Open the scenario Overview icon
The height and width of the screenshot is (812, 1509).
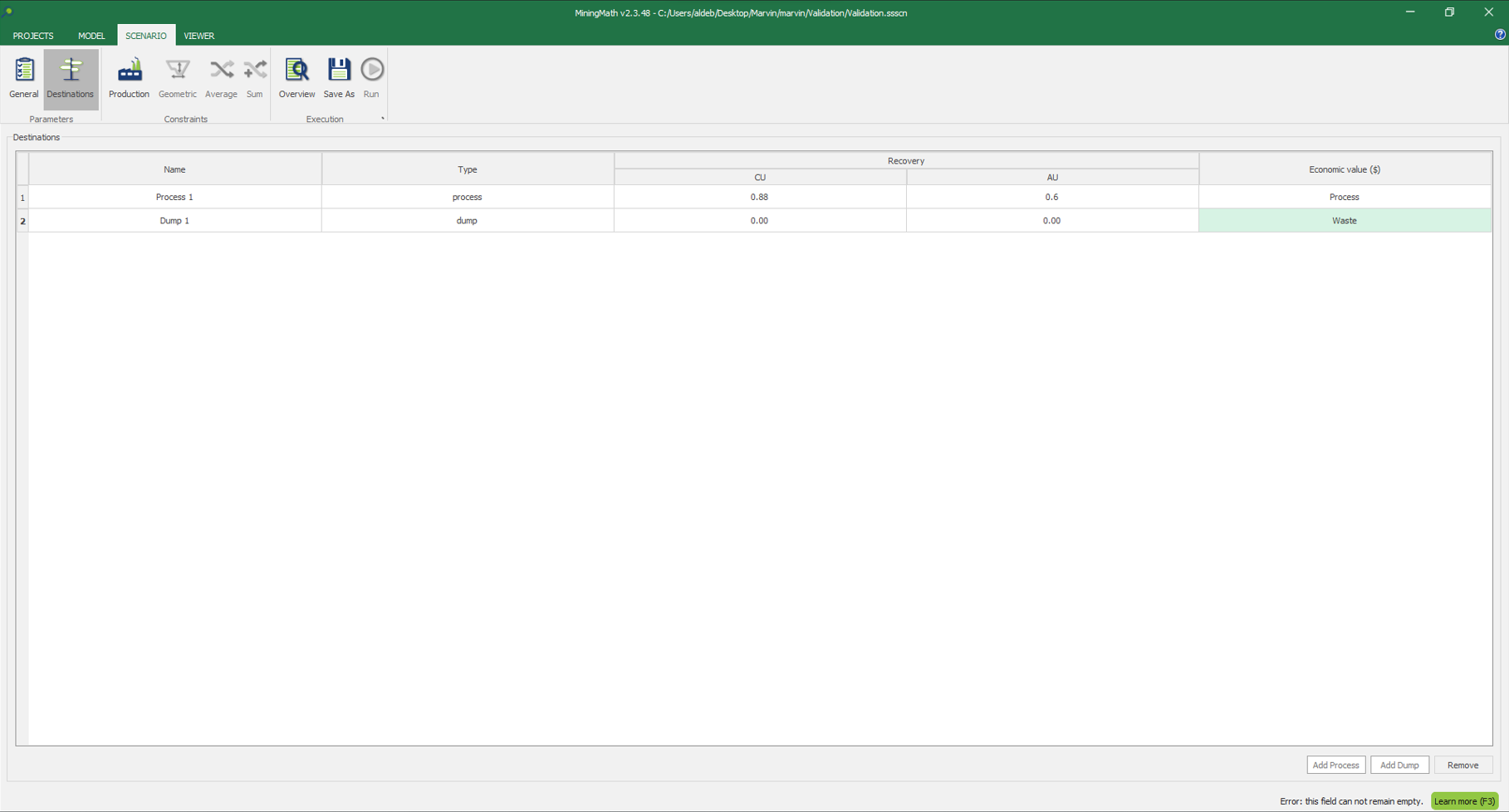pyautogui.click(x=296, y=78)
